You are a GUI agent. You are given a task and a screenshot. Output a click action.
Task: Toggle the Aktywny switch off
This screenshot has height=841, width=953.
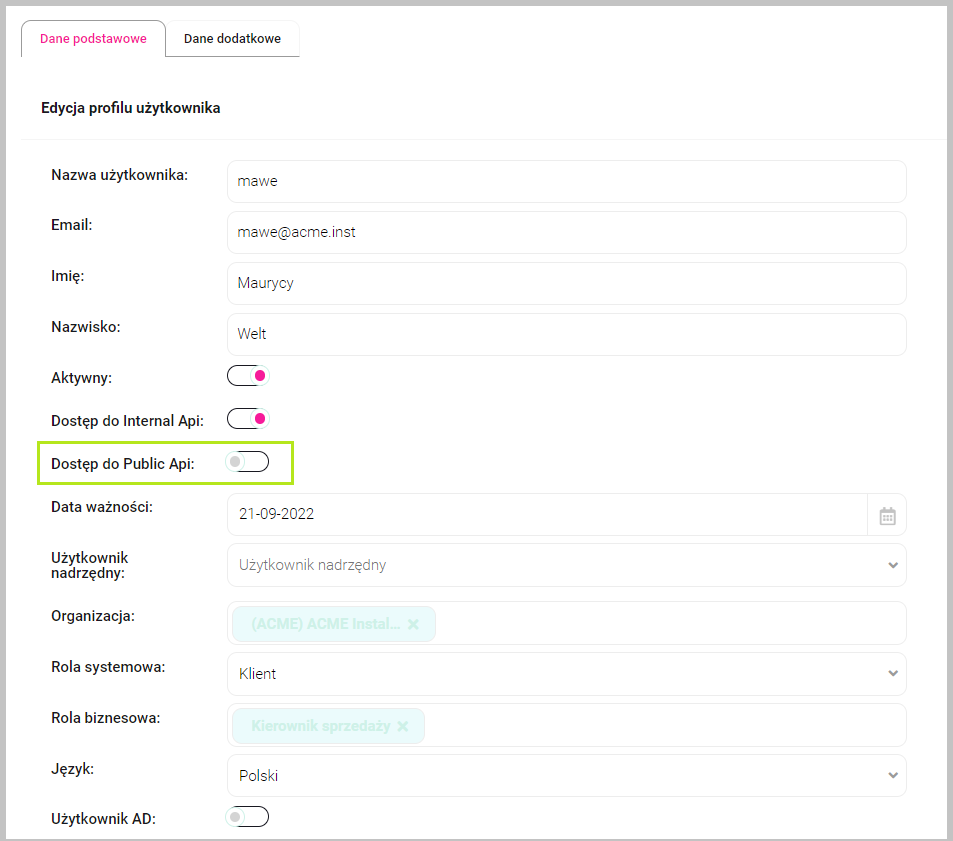point(248,376)
